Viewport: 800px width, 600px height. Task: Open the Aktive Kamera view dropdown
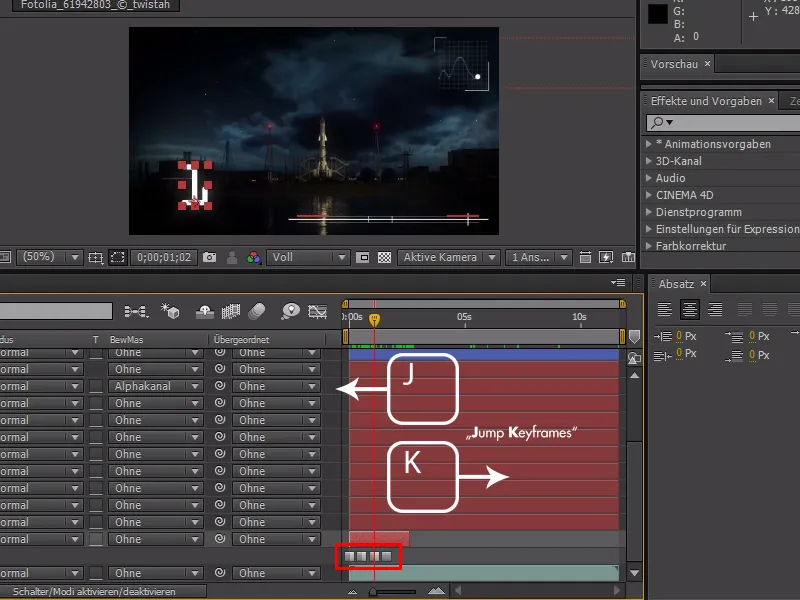click(x=448, y=257)
